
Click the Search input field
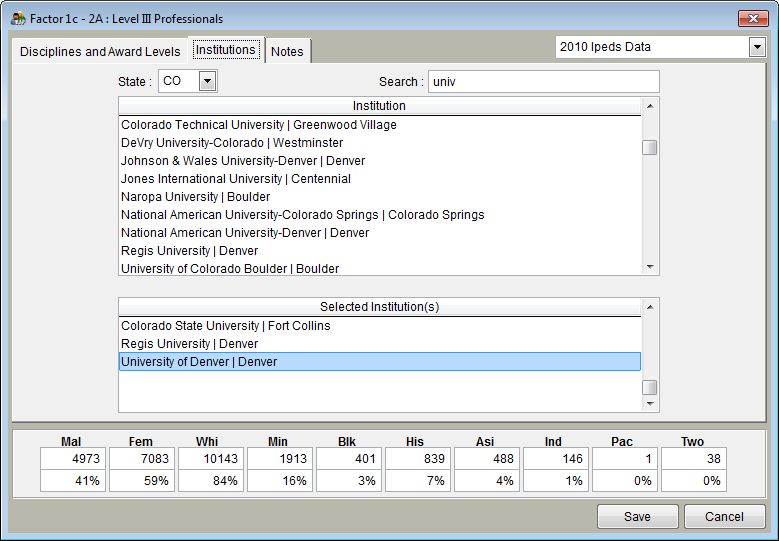coord(544,81)
